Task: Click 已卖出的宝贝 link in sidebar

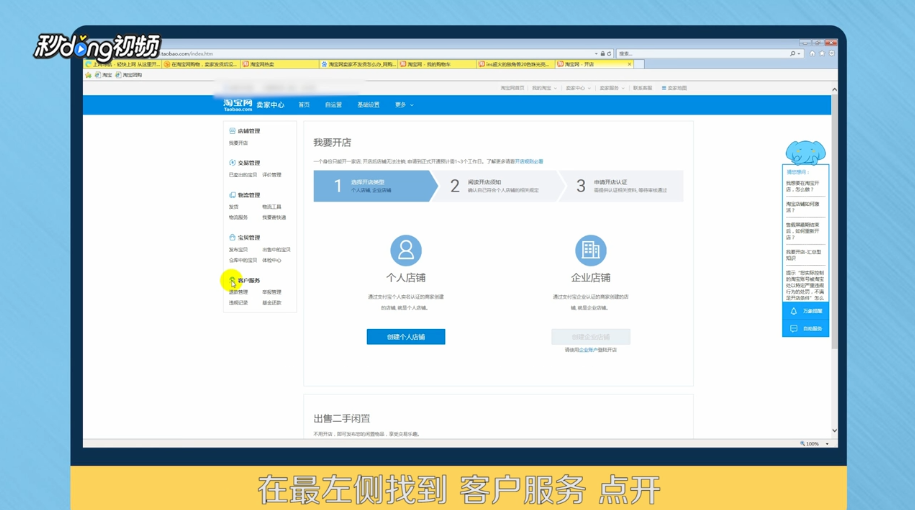Action: tap(243, 175)
